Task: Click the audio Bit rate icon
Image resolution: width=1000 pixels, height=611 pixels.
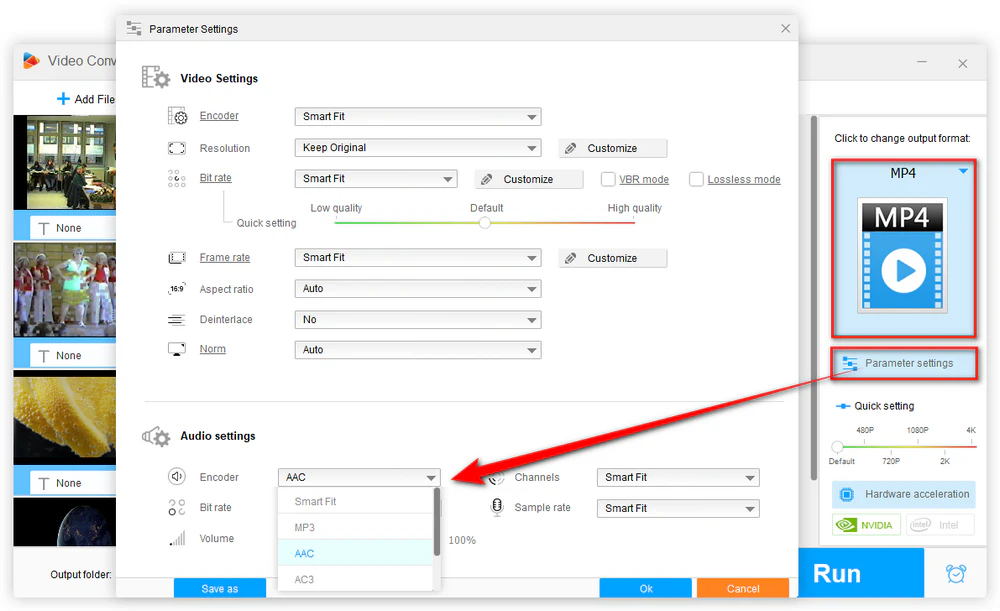Action: [x=177, y=507]
